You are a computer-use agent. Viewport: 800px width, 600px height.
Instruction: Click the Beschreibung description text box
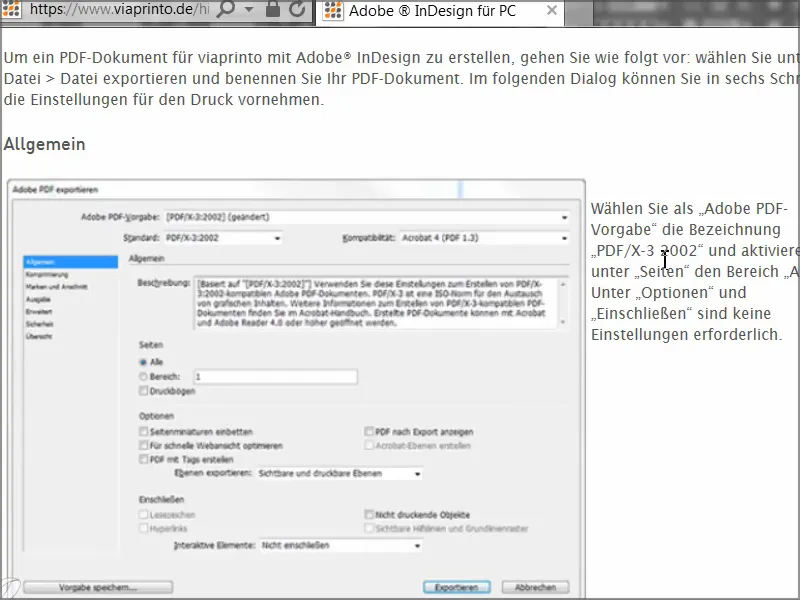[380, 304]
